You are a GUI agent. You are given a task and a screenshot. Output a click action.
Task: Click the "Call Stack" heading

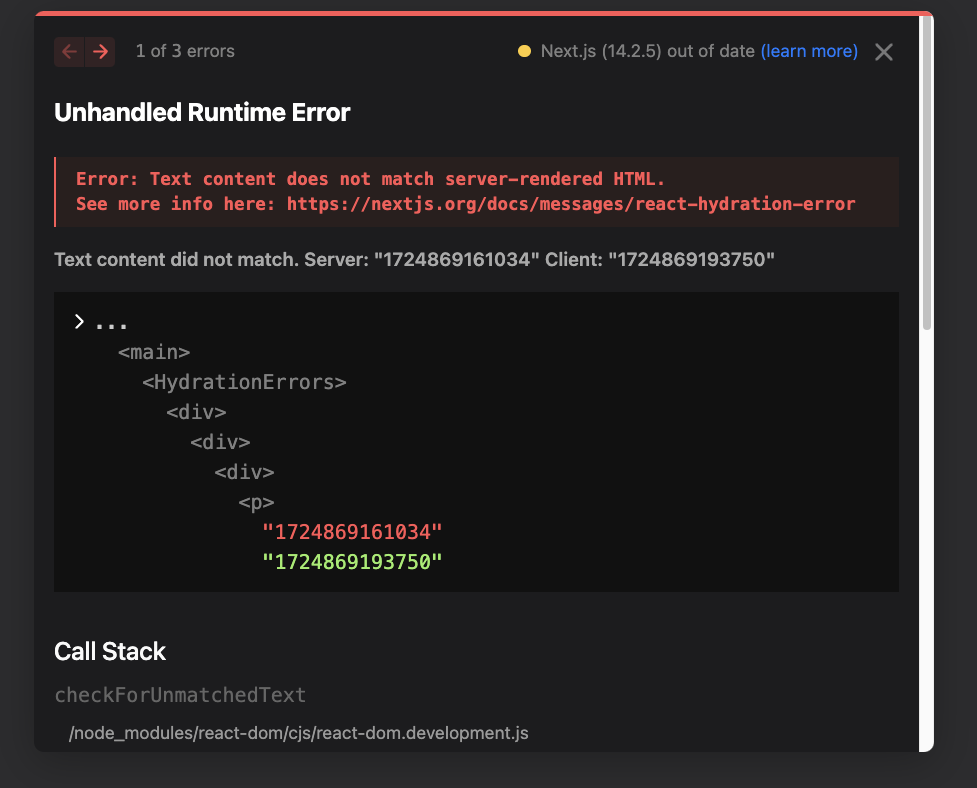110,651
